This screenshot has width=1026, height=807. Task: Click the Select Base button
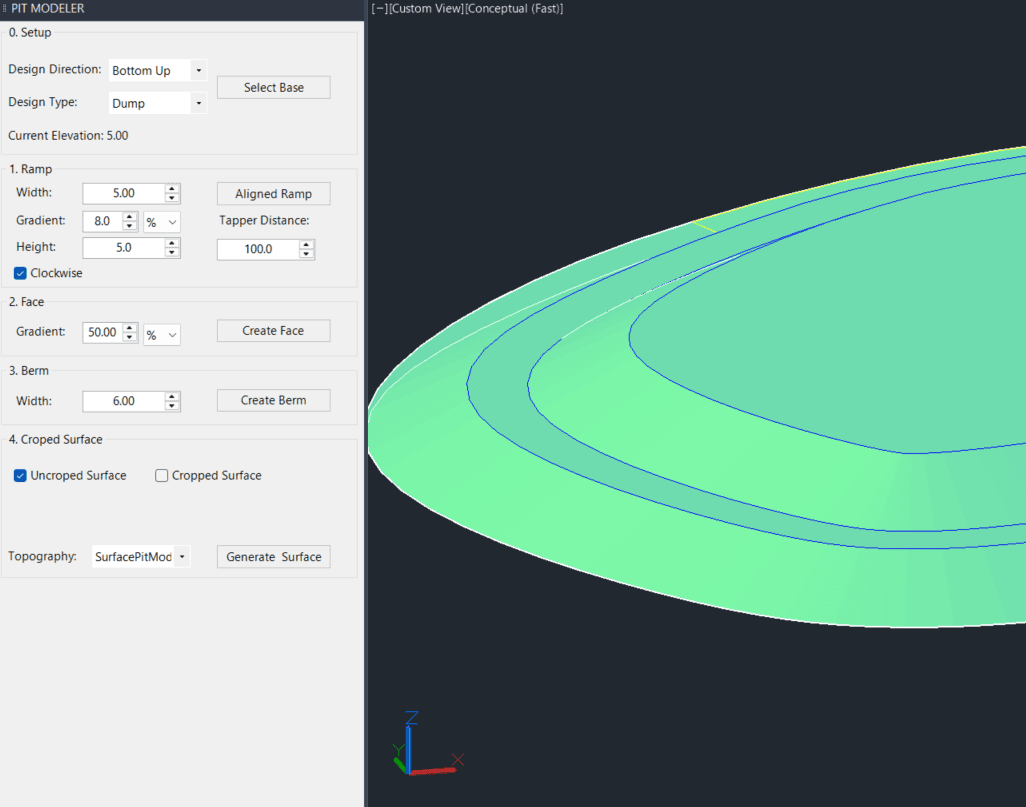[x=273, y=88]
